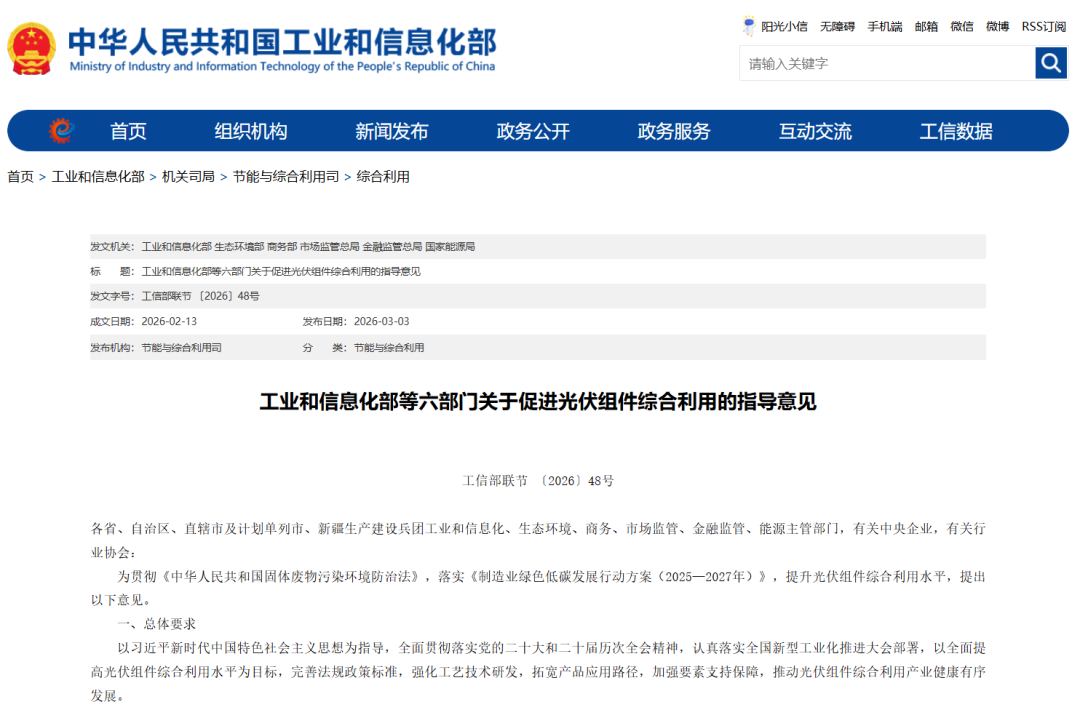The height and width of the screenshot is (707, 1080).
Task: Open the 邮箱 link
Action: [926, 27]
